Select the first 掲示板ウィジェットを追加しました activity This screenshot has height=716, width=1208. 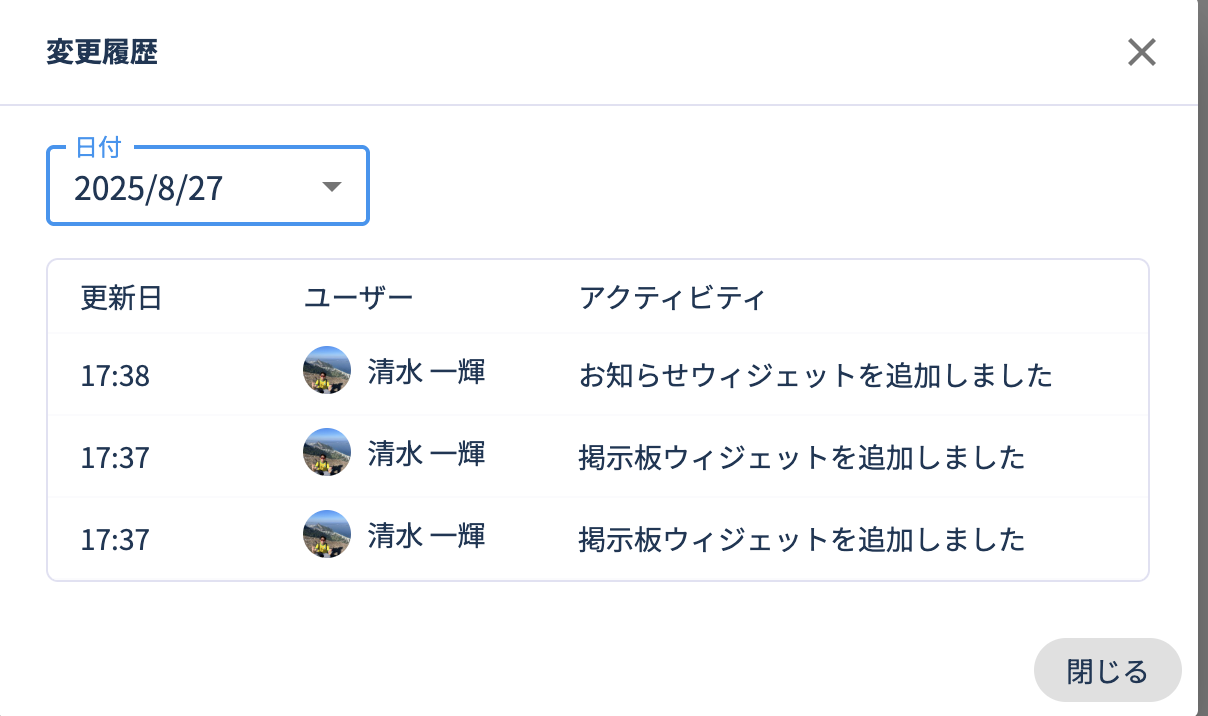click(802, 458)
